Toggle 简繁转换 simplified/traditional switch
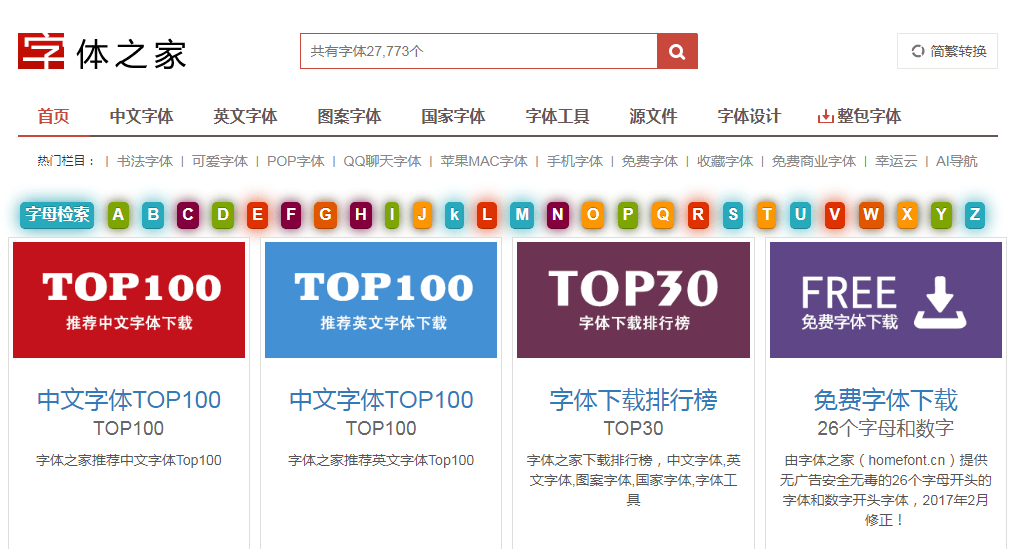The width and height of the screenshot is (1032, 549). click(947, 51)
